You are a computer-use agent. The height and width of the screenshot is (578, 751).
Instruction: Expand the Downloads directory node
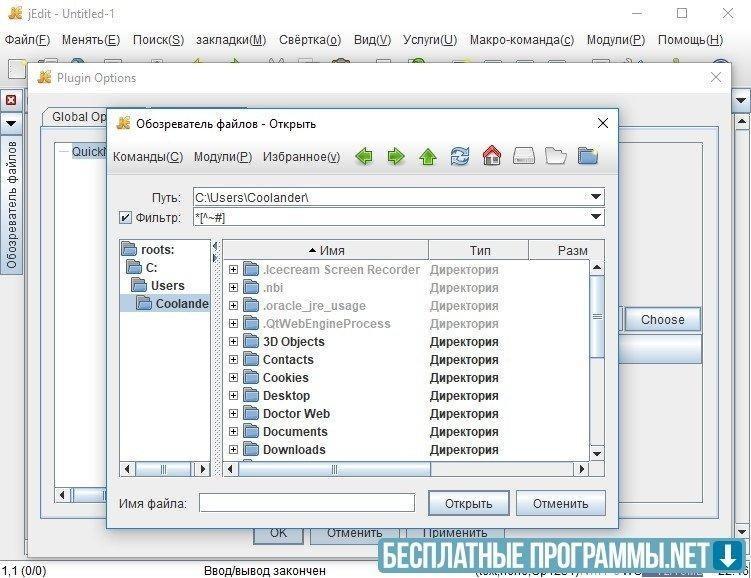pos(233,450)
